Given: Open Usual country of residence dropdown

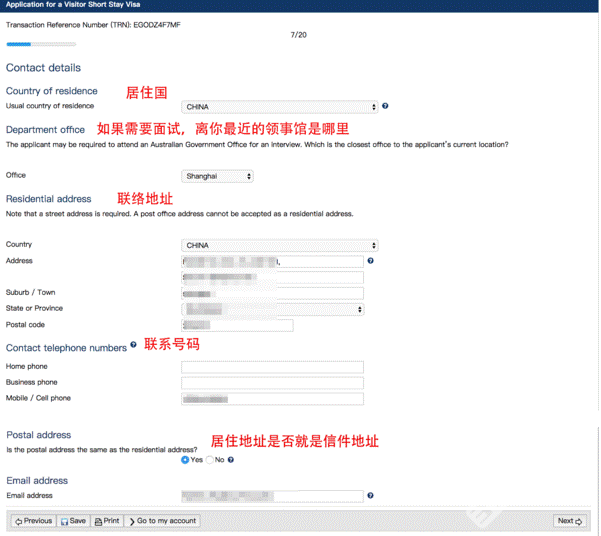Looking at the screenshot, I should (x=280, y=107).
